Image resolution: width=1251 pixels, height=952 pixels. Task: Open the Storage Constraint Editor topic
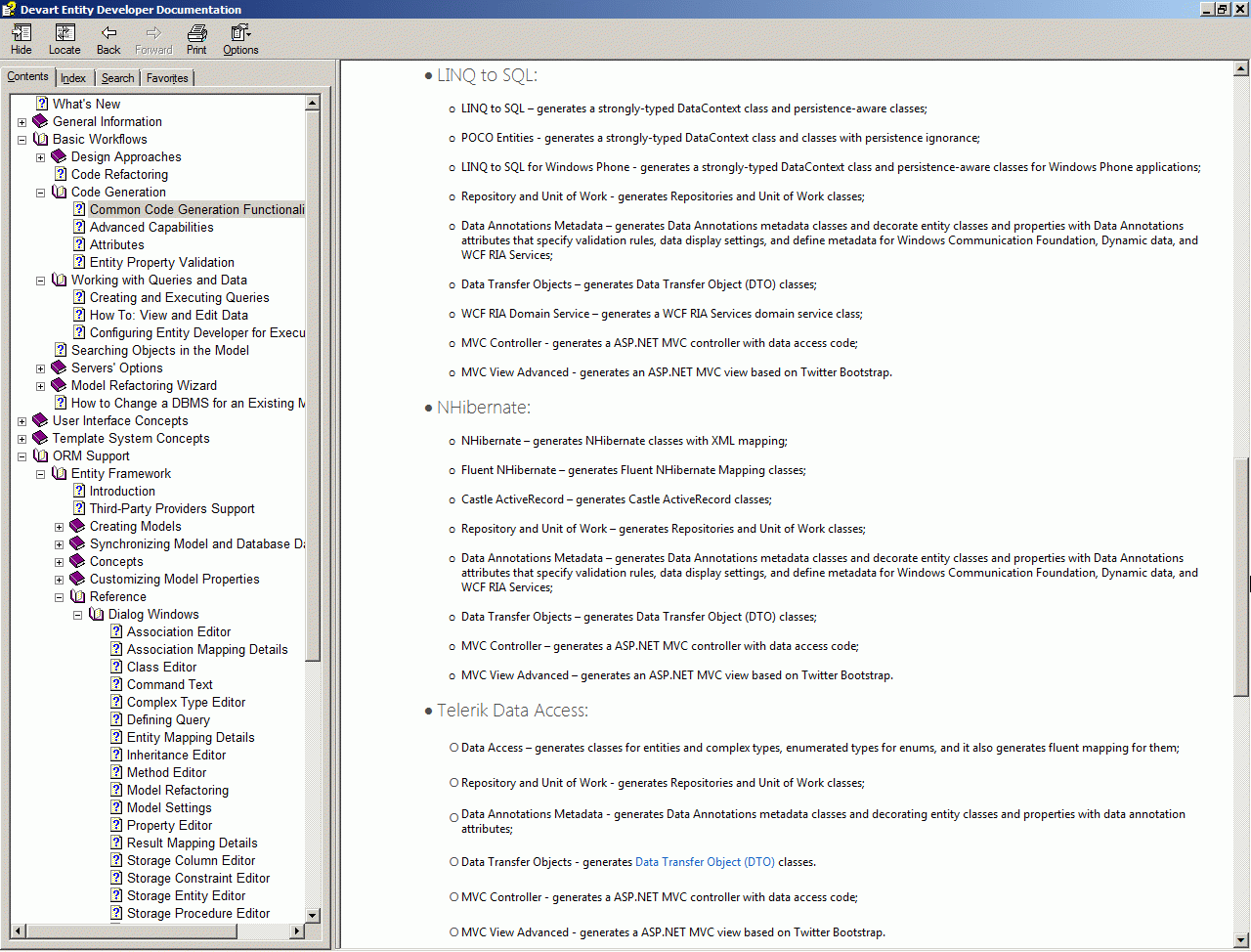tap(198, 878)
